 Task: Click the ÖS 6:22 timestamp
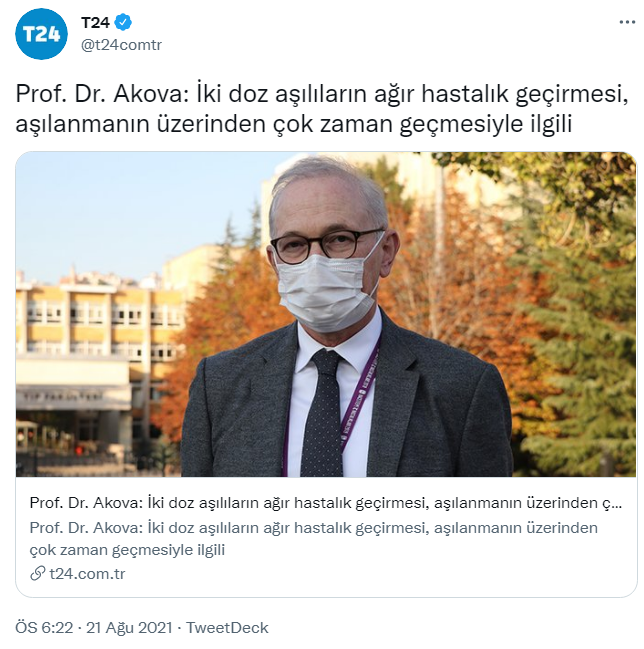(44, 628)
